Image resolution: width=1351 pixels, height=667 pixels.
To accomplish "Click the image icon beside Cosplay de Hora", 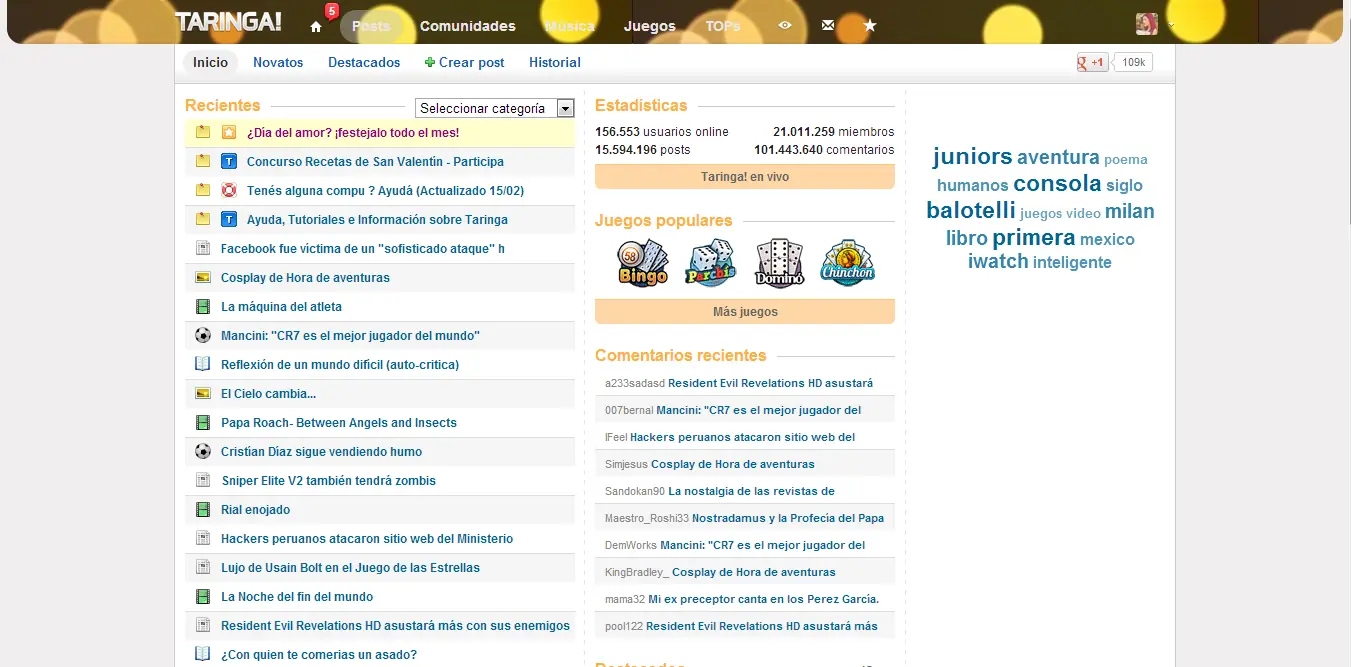I will [x=203, y=277].
